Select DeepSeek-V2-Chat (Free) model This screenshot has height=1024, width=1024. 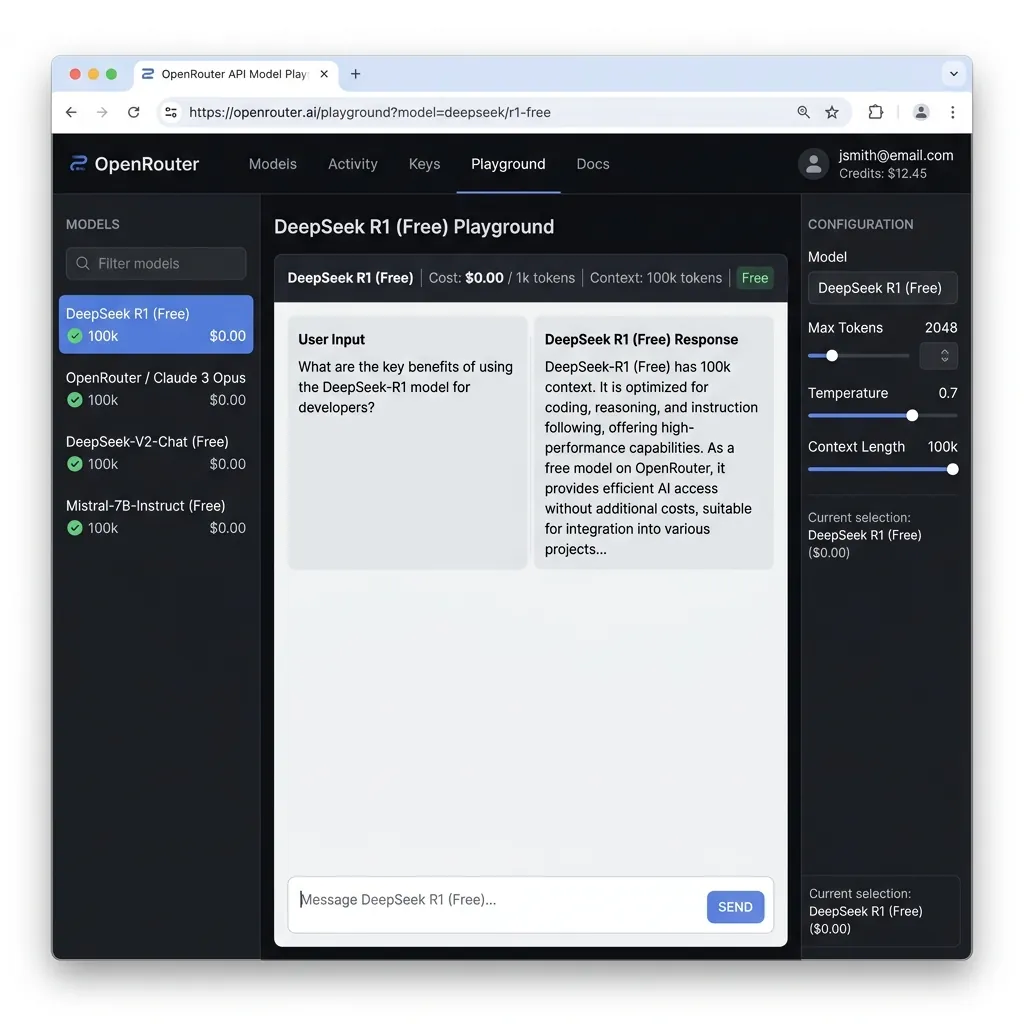(156, 453)
